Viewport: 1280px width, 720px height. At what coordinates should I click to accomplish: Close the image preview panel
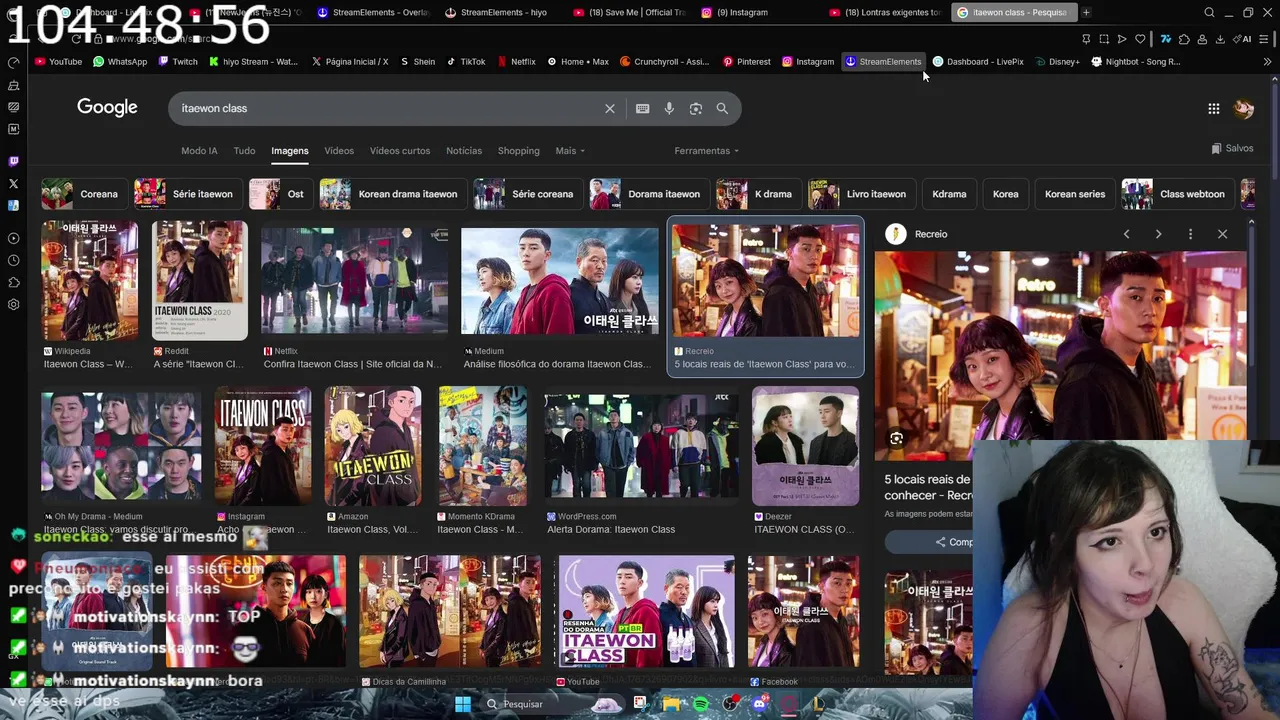pos(1222,234)
